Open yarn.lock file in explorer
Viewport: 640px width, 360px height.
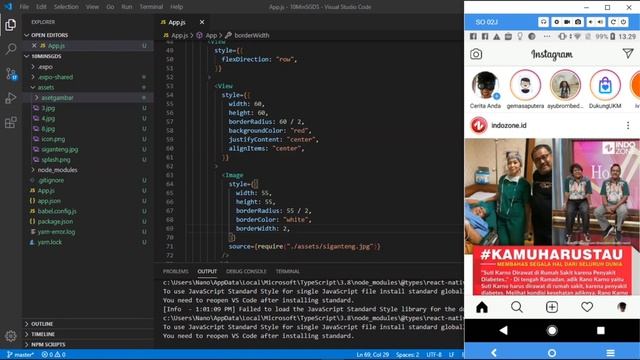click(88, 242)
